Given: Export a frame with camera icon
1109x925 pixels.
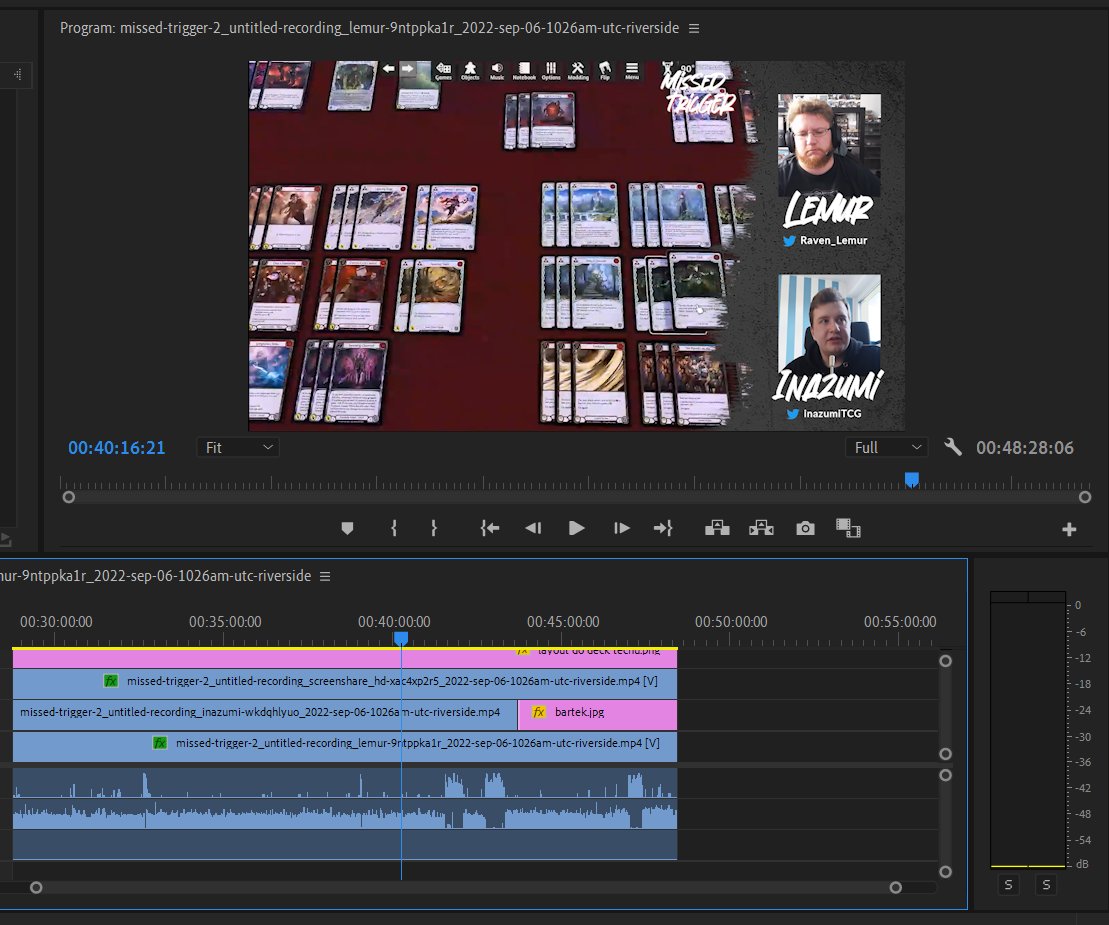Looking at the screenshot, I should [805, 528].
